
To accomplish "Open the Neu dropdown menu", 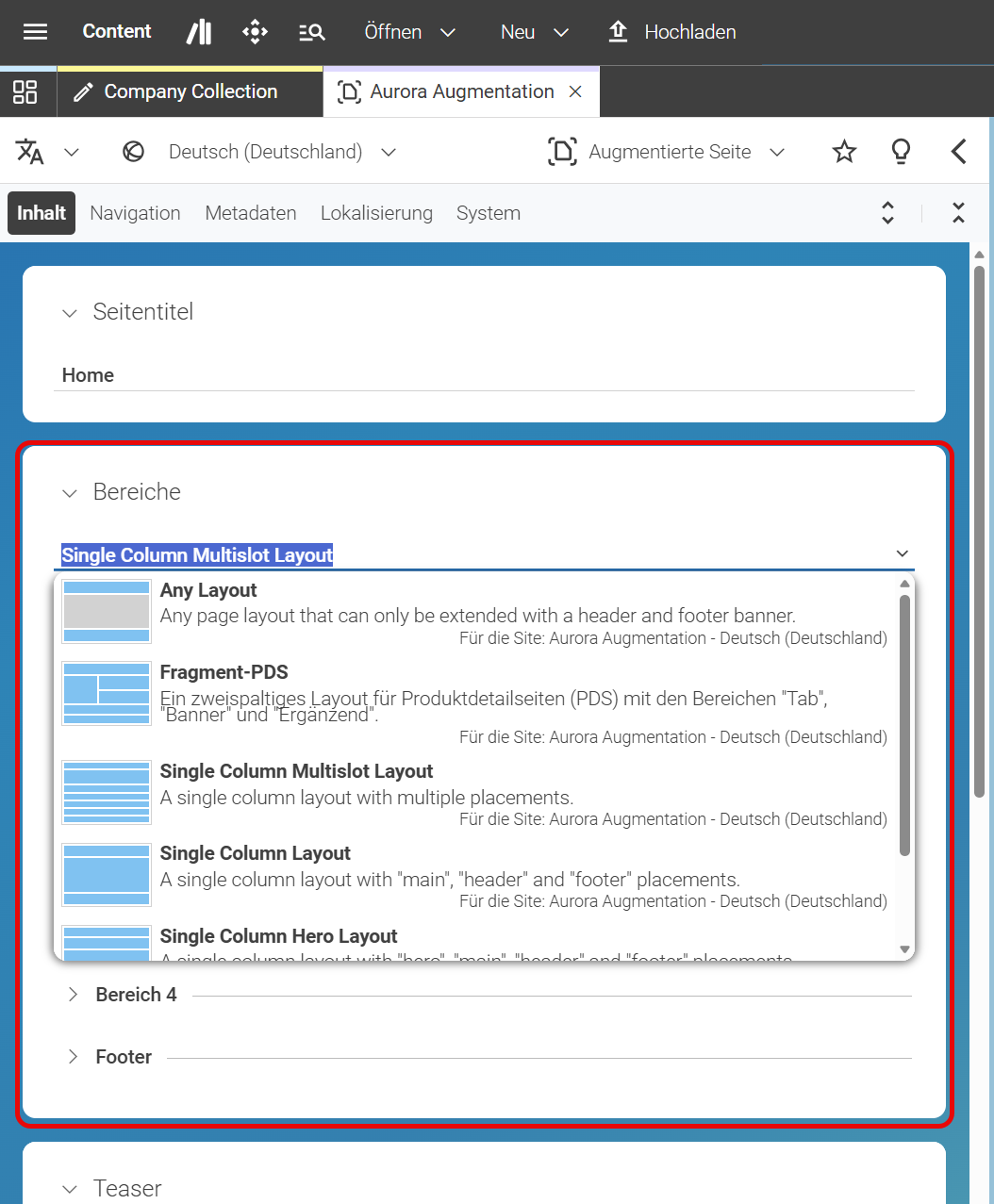I will coord(535,32).
